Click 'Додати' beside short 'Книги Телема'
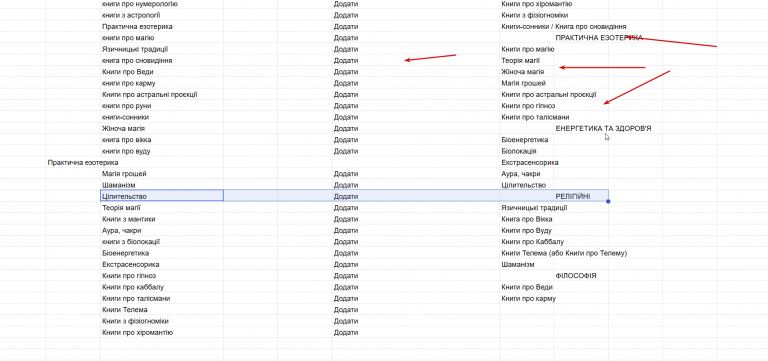Viewport: 768px width, 361px height. (x=346, y=310)
